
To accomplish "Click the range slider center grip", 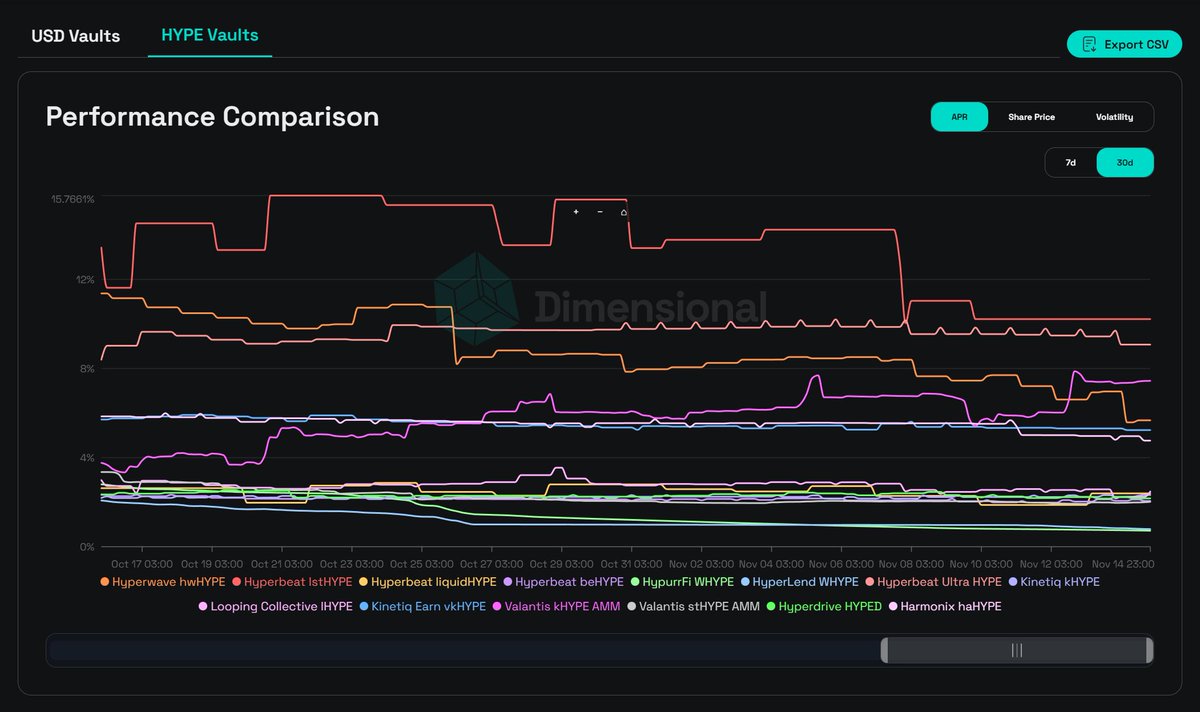I will [x=1017, y=650].
